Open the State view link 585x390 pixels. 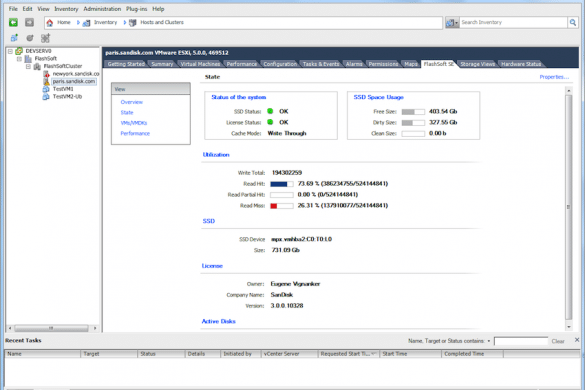[x=127, y=113]
